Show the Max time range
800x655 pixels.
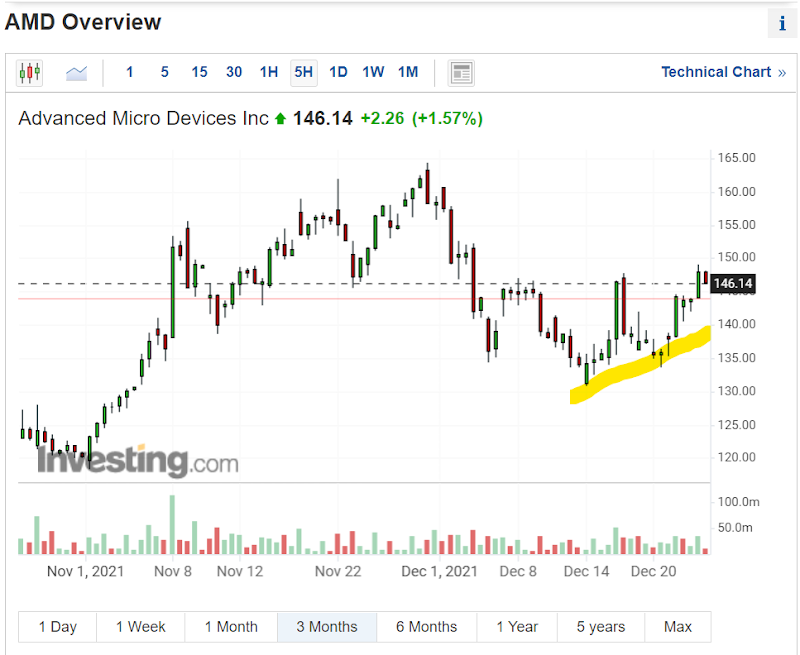tap(677, 627)
